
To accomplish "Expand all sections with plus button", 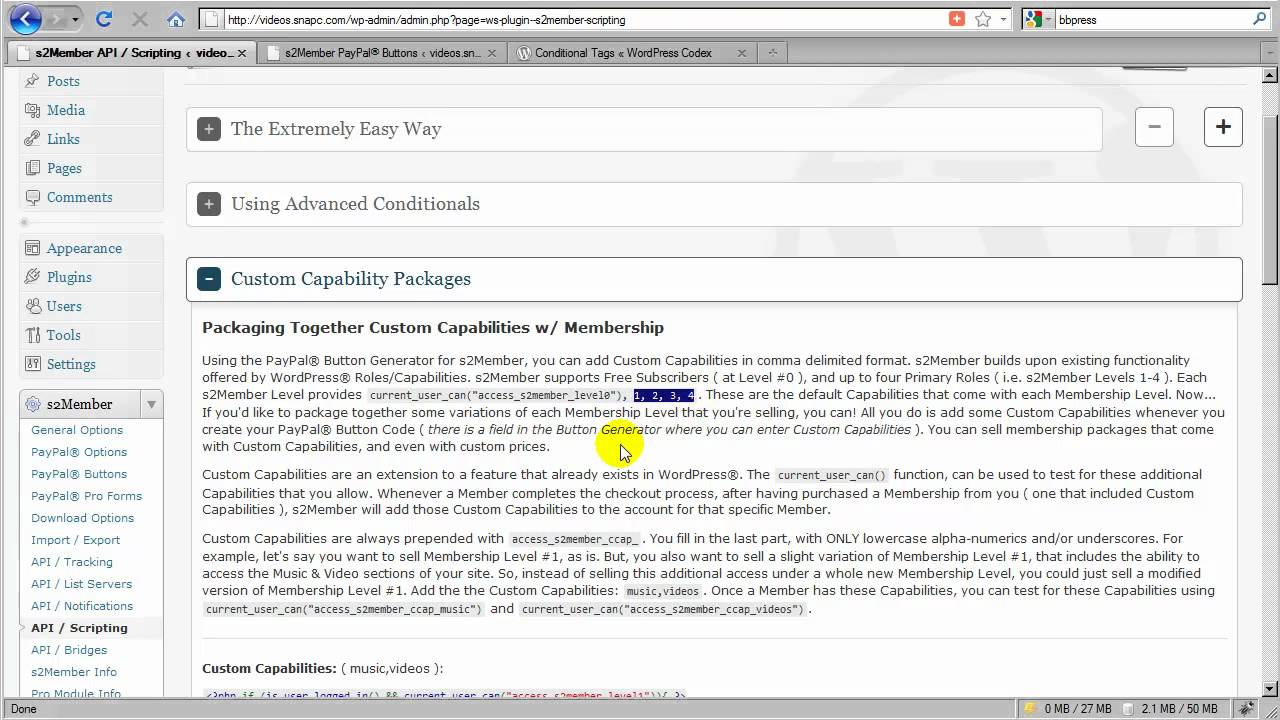I will point(1223,127).
